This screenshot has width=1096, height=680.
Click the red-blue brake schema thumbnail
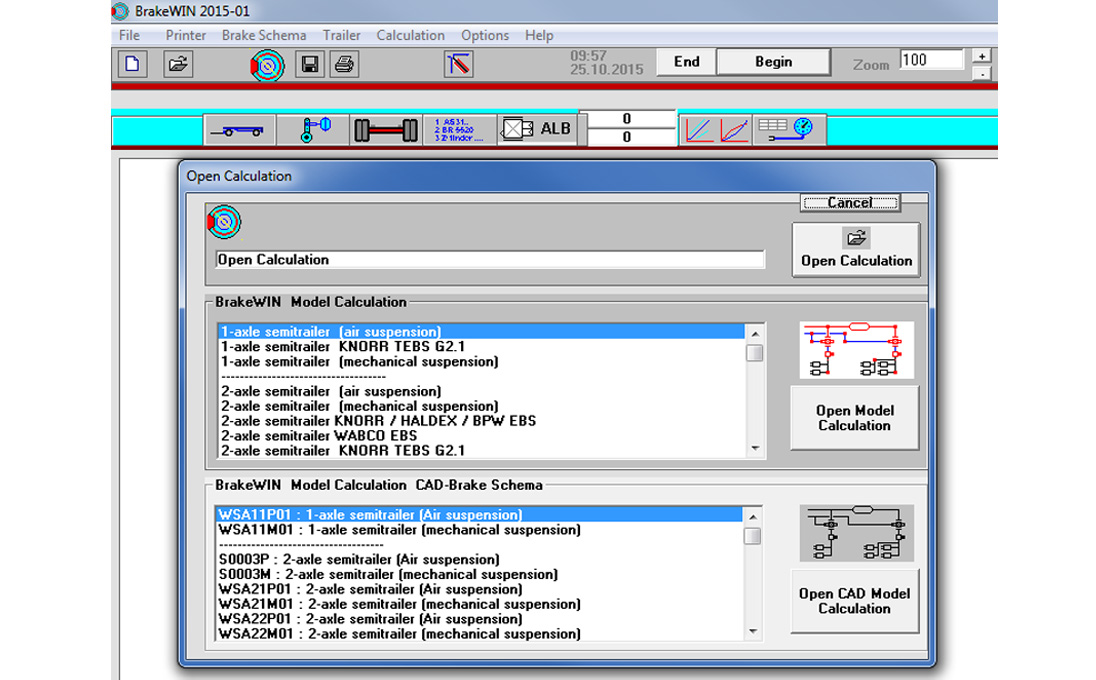856,350
